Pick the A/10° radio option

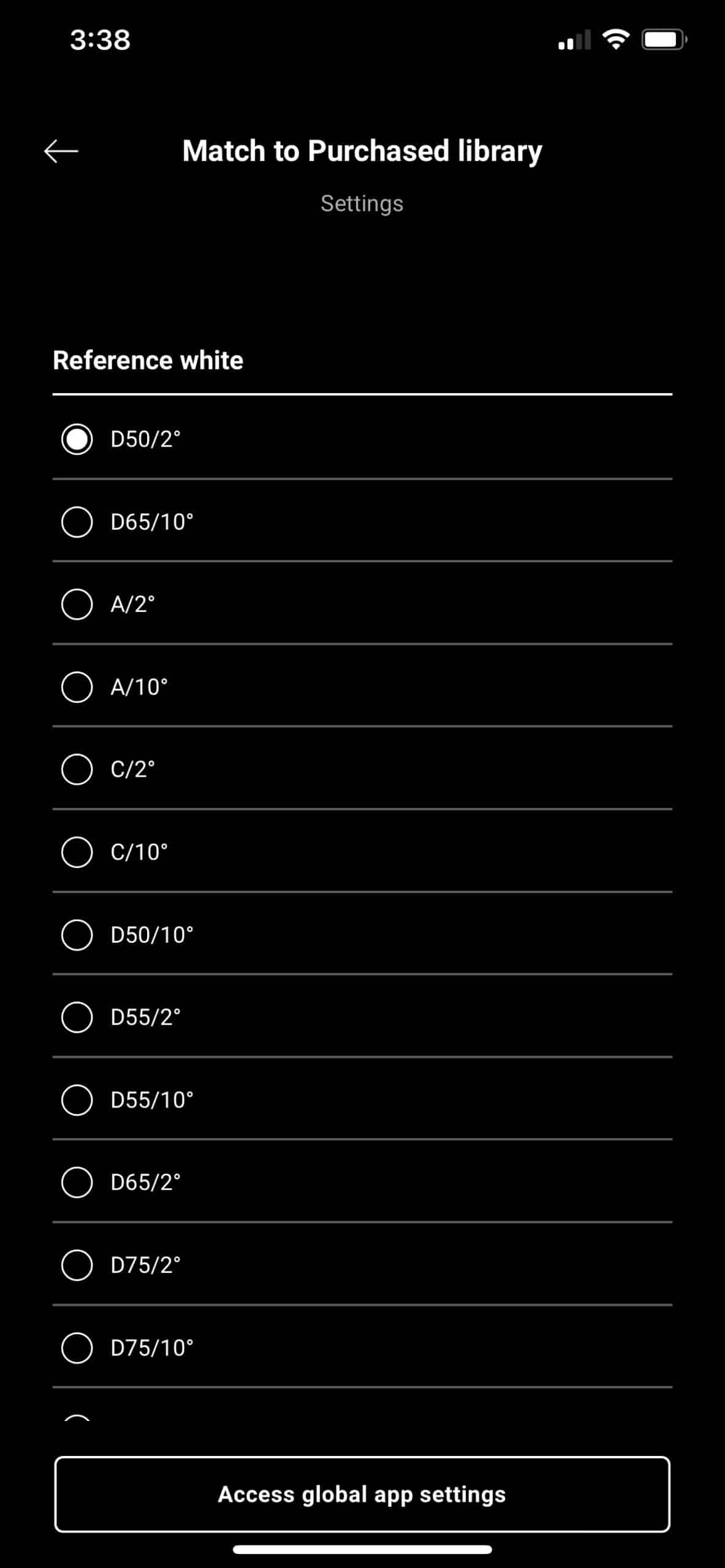point(77,687)
